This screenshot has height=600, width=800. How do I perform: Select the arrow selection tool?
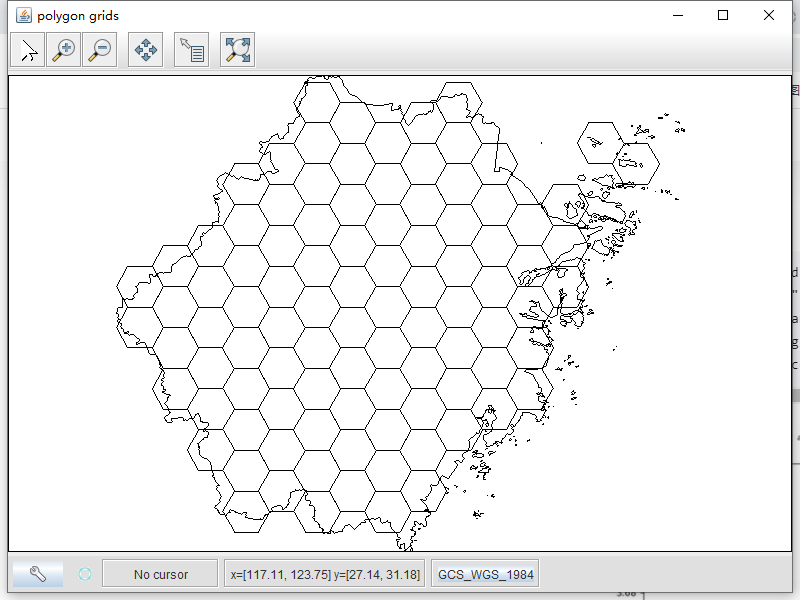click(26, 49)
